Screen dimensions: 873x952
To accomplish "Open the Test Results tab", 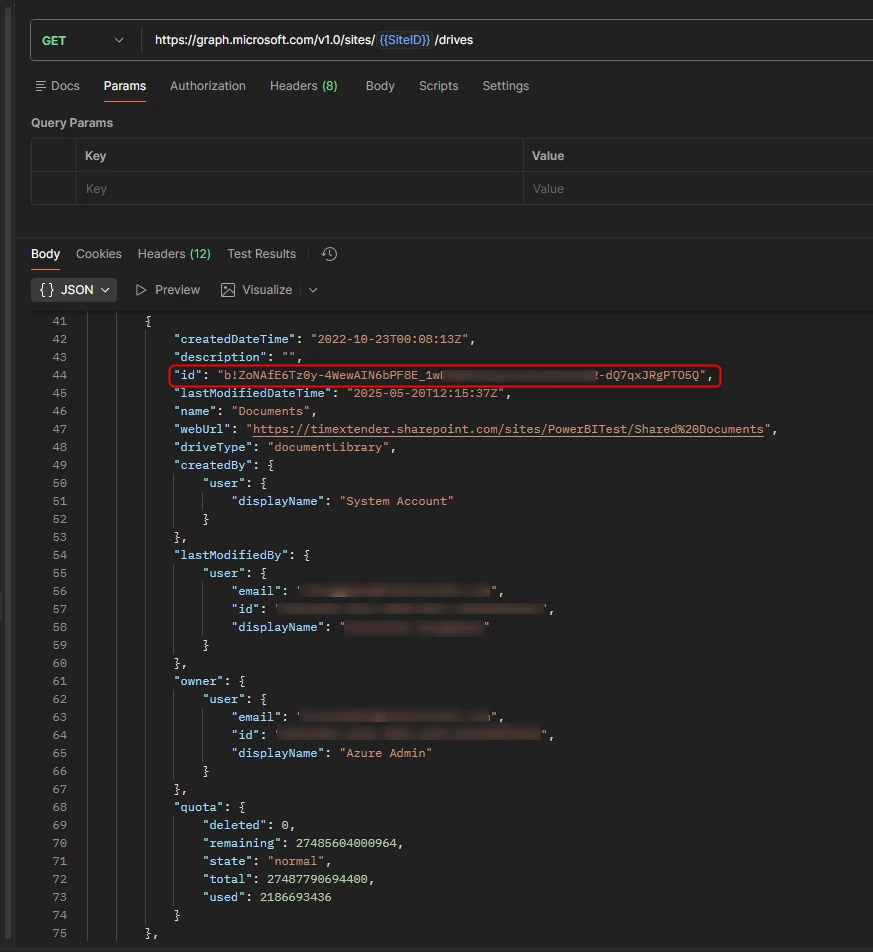I will [x=261, y=254].
